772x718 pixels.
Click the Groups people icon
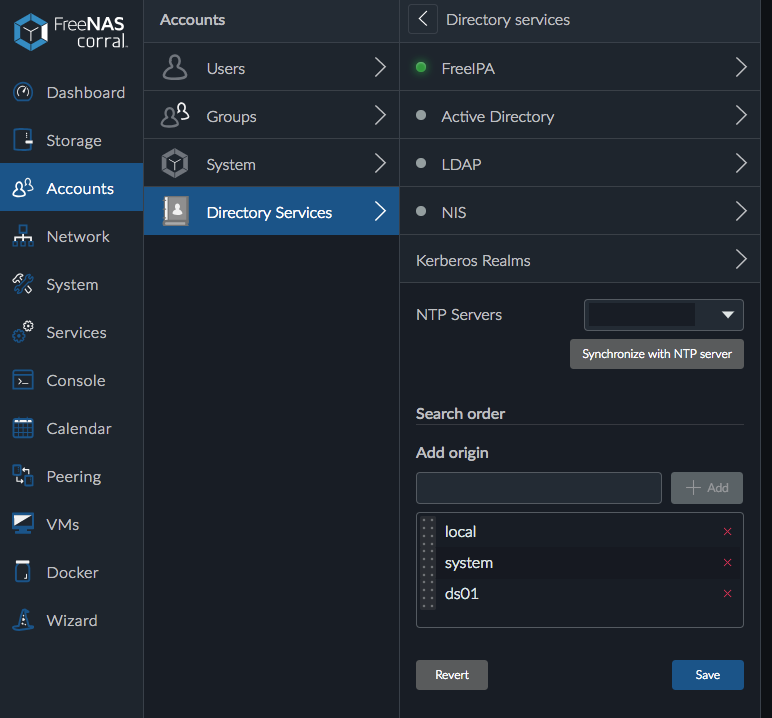[x=175, y=115]
